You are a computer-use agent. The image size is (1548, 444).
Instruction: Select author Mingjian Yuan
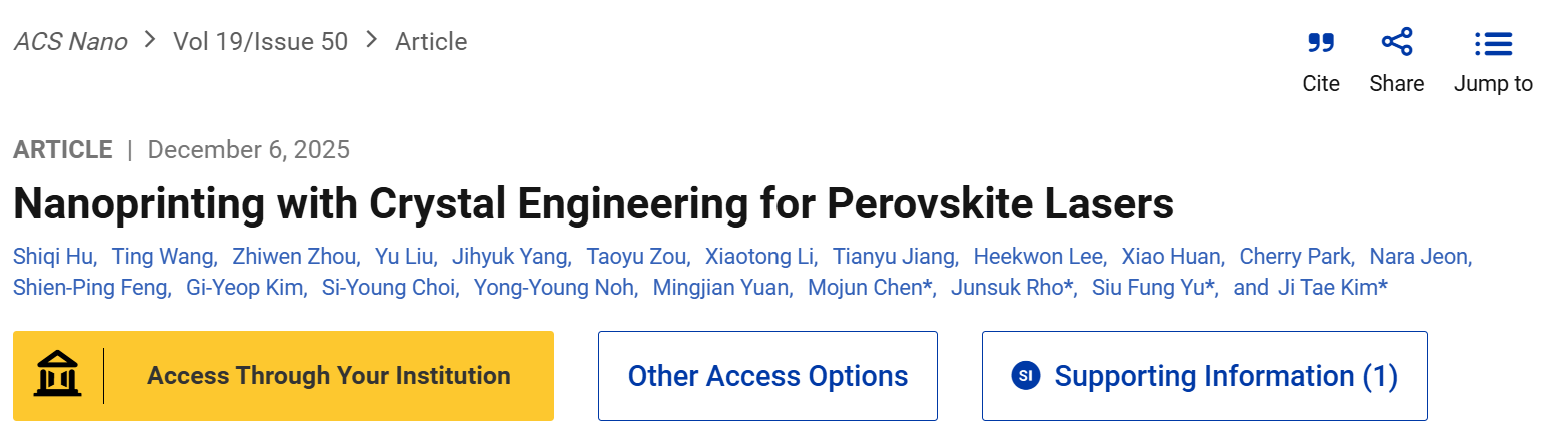(x=722, y=289)
